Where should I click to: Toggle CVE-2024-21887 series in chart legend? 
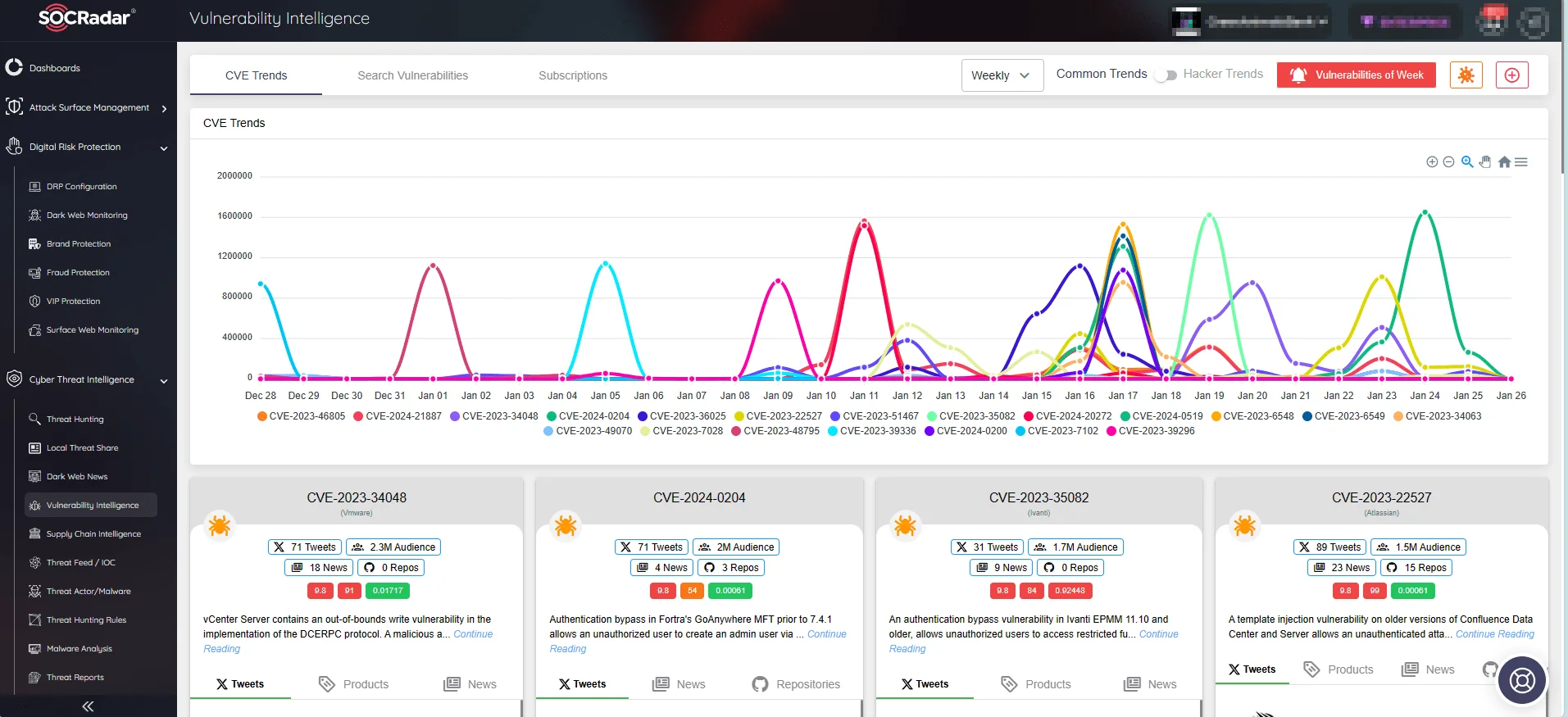pyautogui.click(x=398, y=416)
